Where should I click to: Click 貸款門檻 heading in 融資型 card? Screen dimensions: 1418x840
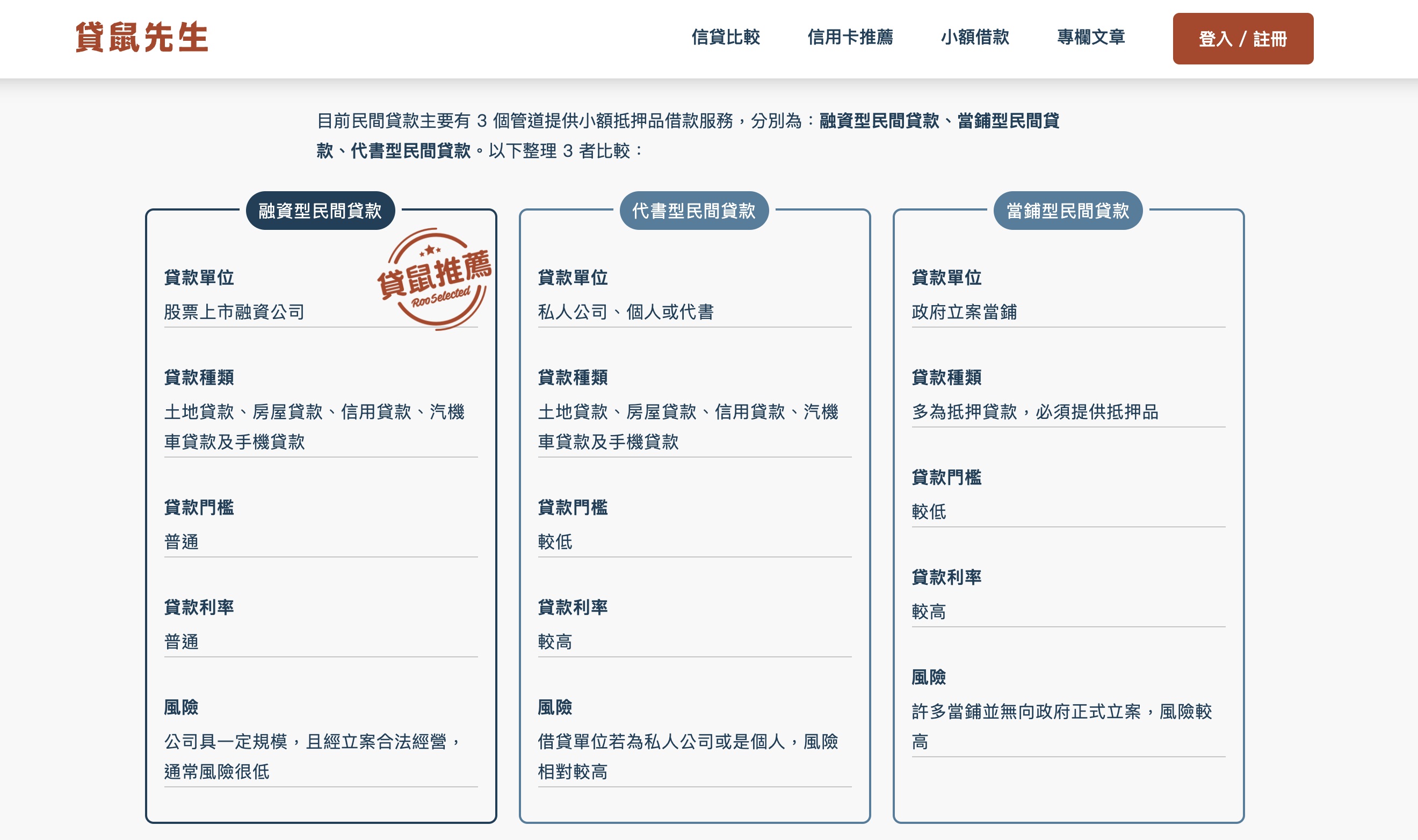pyautogui.click(x=199, y=507)
